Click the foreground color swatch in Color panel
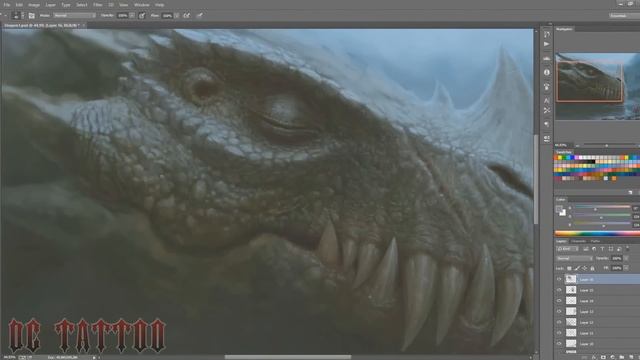640x360 pixels. click(559, 209)
